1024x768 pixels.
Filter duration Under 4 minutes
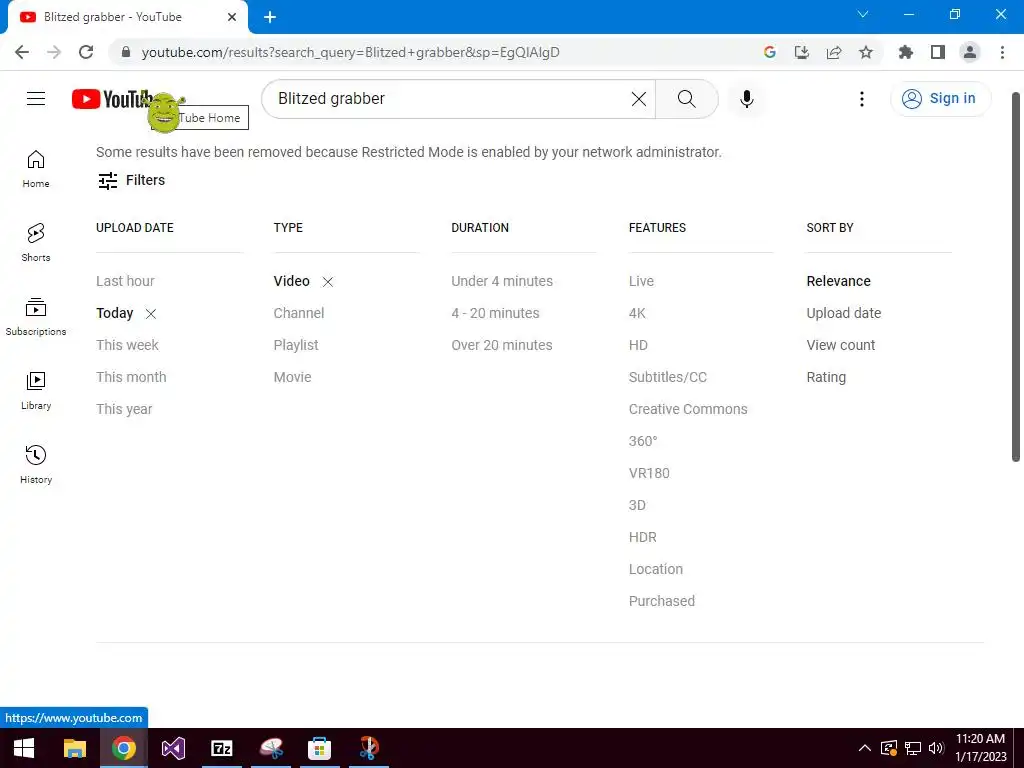click(502, 281)
